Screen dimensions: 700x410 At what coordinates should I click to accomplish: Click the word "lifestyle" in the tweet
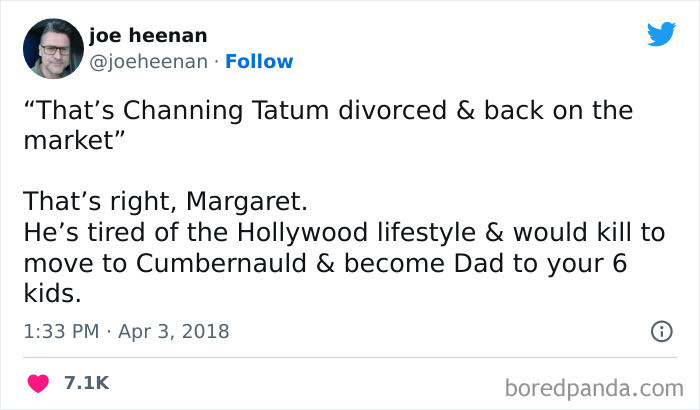(x=433, y=233)
